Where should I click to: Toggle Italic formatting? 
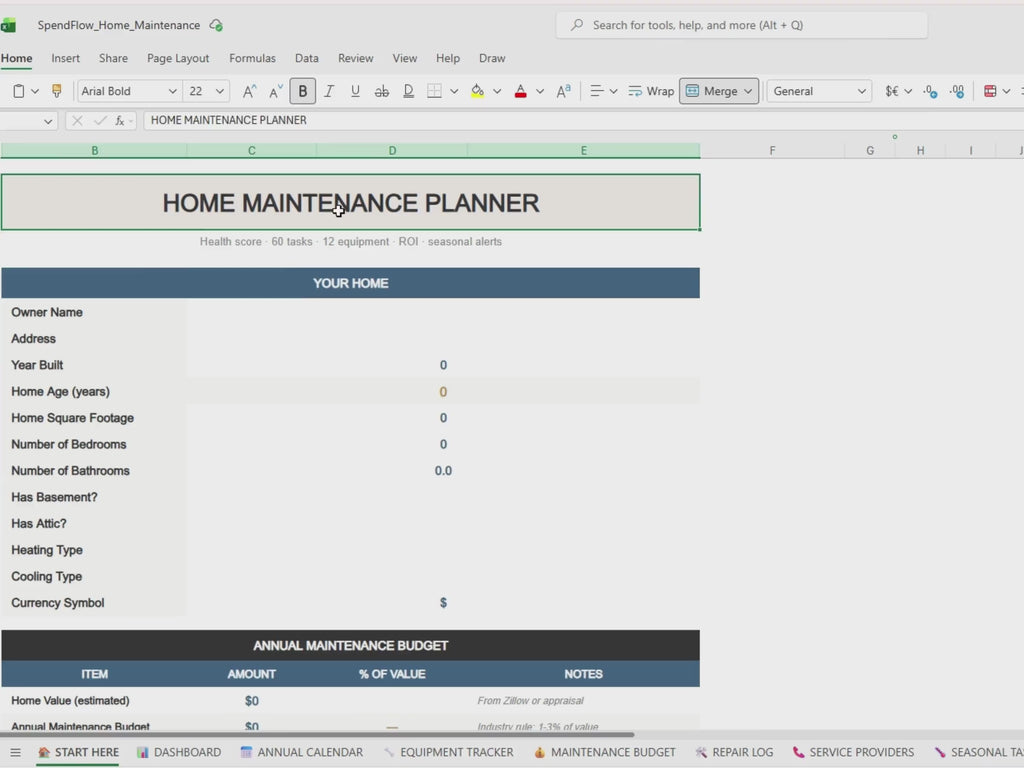(329, 91)
